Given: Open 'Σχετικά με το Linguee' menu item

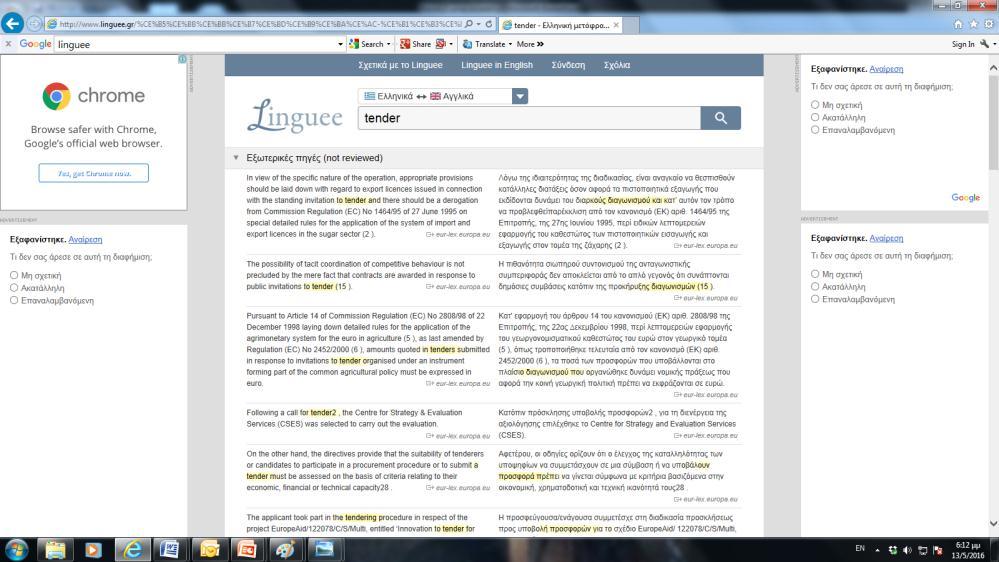Looking at the screenshot, I should pyautogui.click(x=400, y=65).
